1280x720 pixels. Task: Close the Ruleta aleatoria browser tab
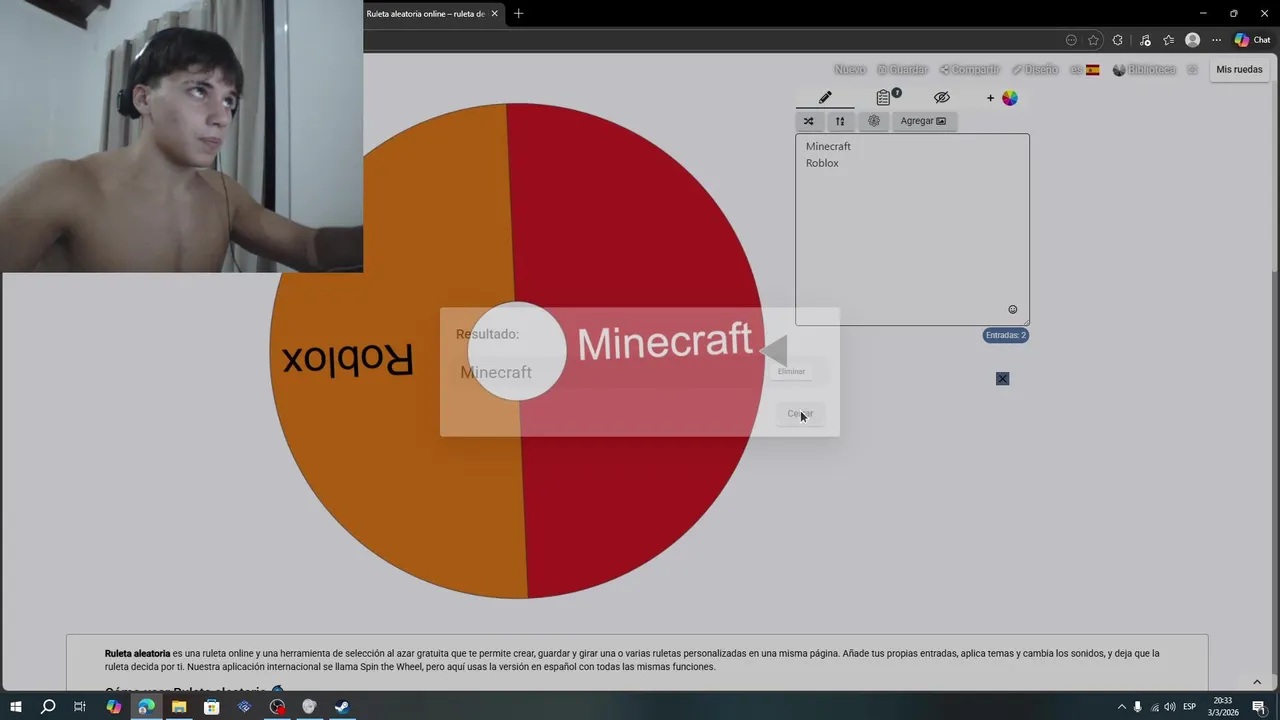(x=494, y=14)
